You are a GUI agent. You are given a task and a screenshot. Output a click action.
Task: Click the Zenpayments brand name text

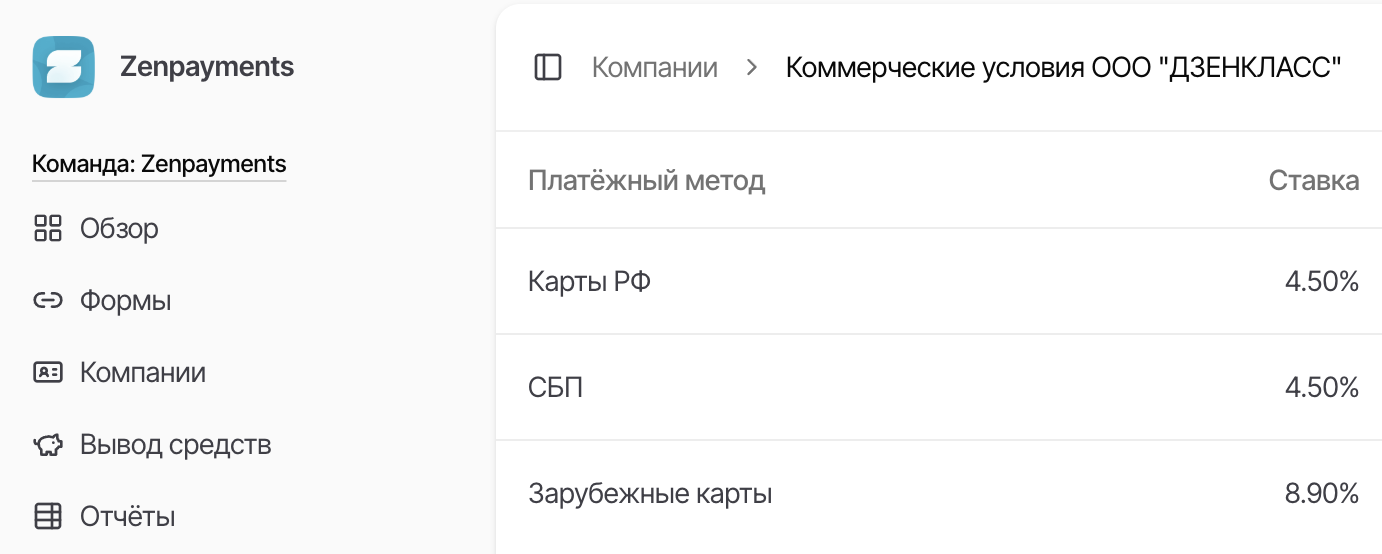coord(206,67)
